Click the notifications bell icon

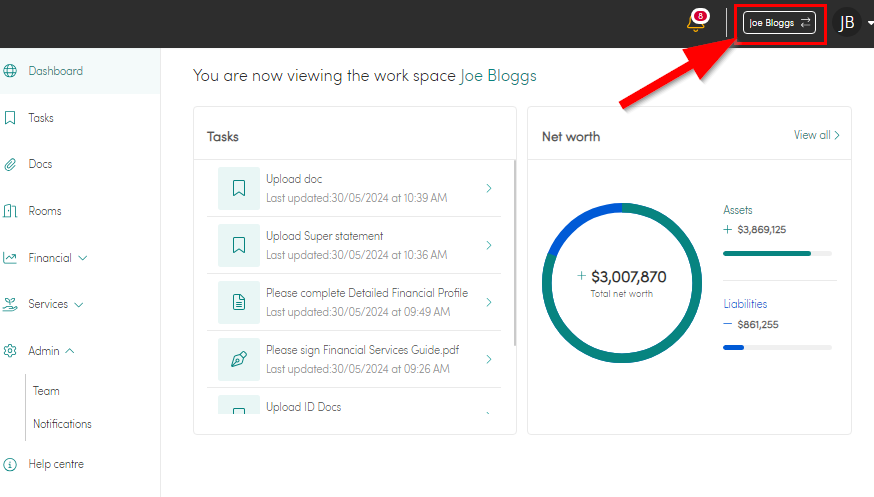pyautogui.click(x=696, y=22)
